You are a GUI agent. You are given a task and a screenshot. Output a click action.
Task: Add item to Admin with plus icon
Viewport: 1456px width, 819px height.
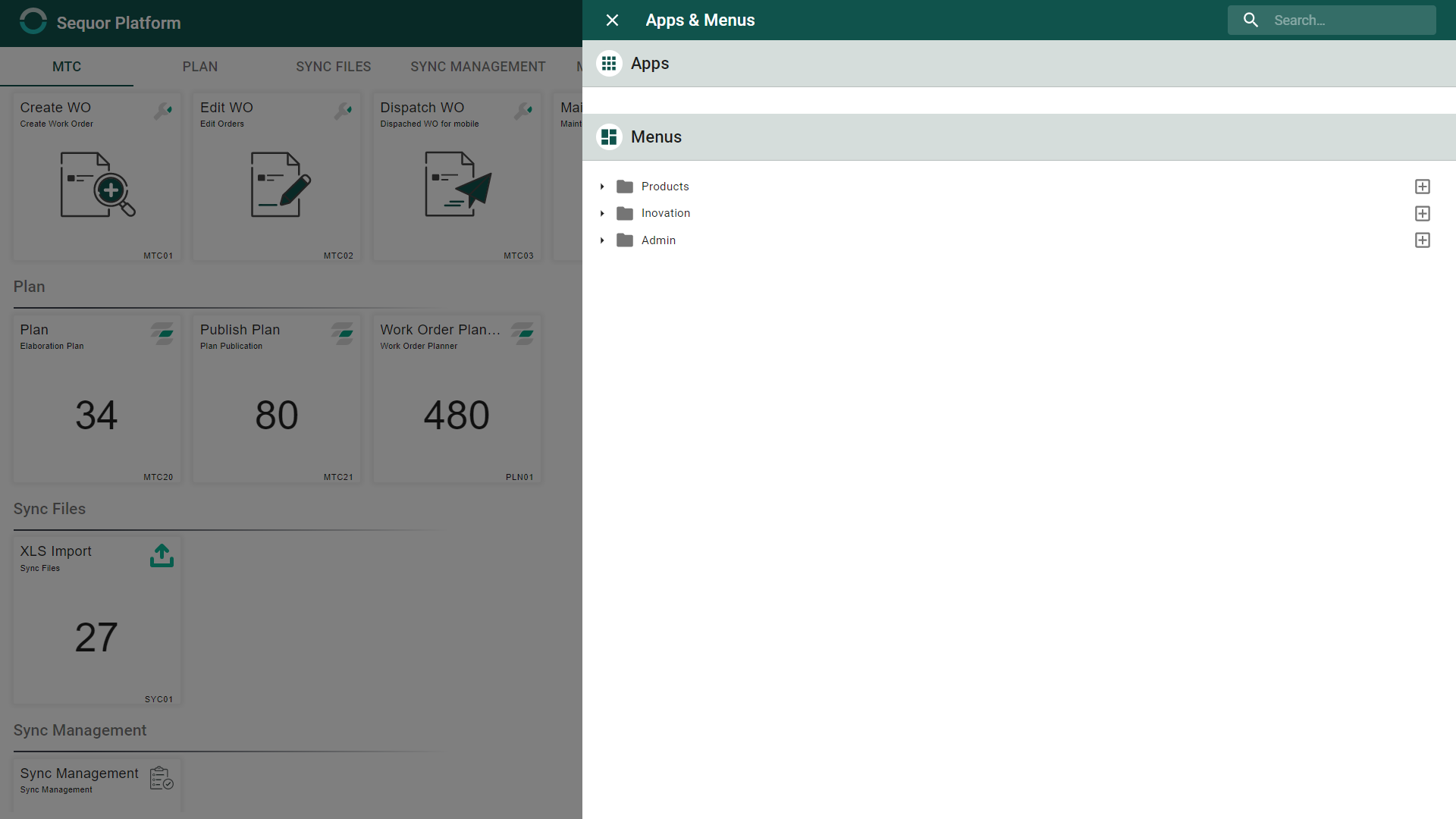(1423, 240)
